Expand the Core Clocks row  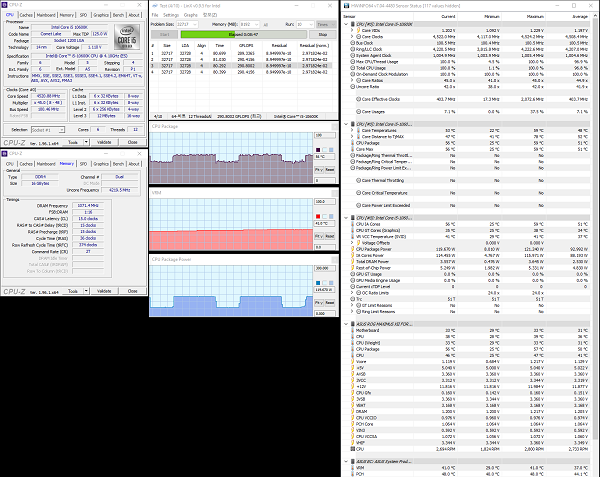(352, 37)
